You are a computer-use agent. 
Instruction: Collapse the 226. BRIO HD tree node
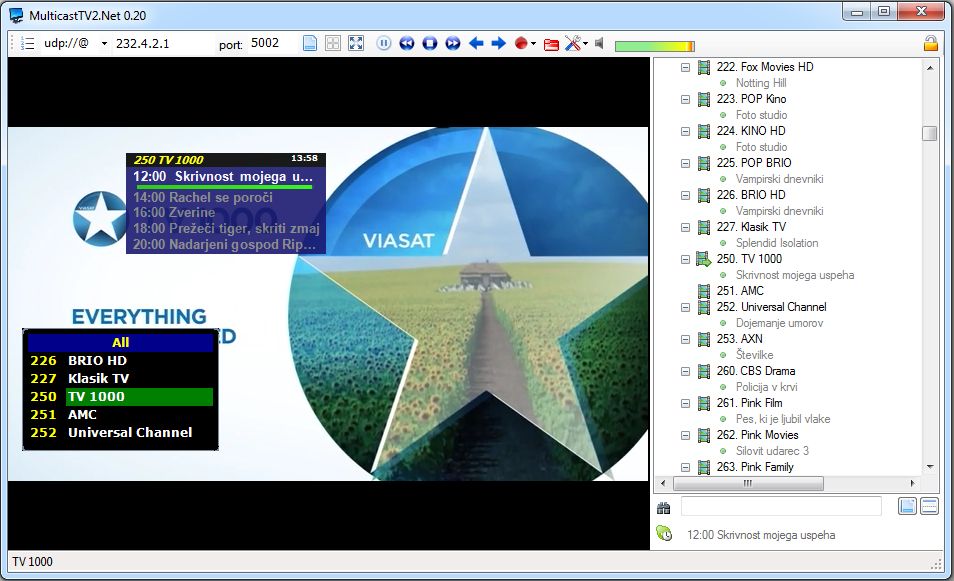pyautogui.click(x=685, y=195)
